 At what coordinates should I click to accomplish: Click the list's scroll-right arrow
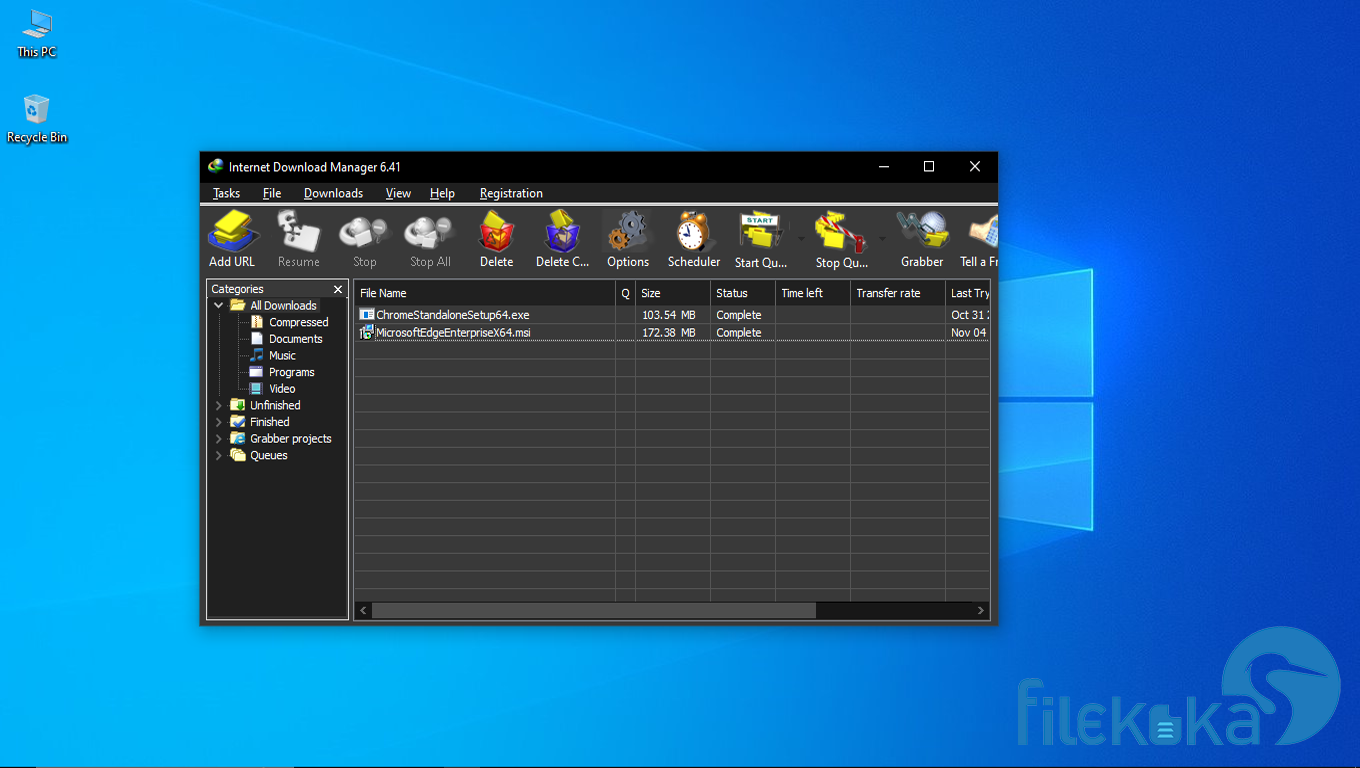tap(981, 610)
